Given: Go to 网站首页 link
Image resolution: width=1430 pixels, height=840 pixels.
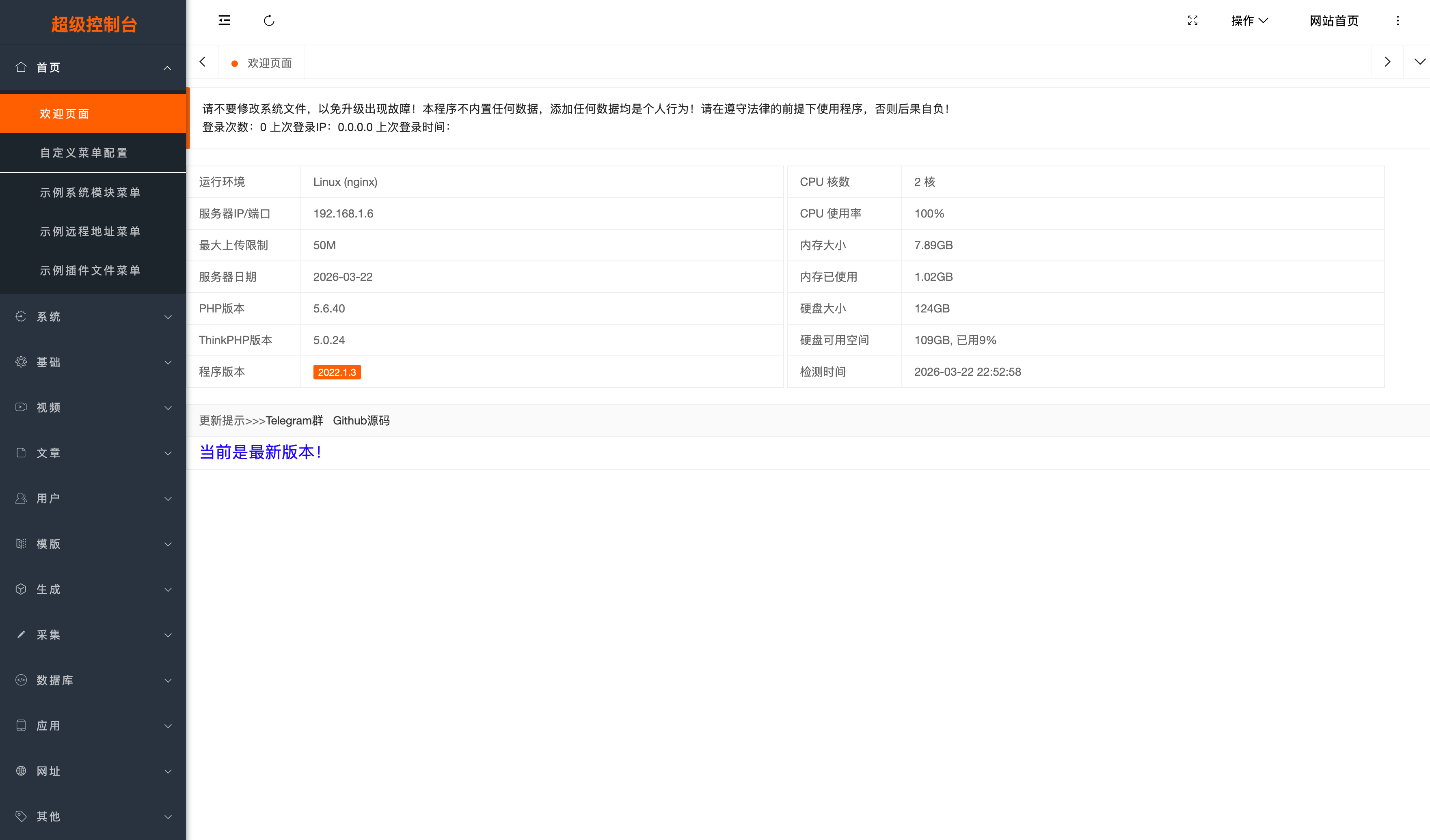Looking at the screenshot, I should pyautogui.click(x=1333, y=21).
